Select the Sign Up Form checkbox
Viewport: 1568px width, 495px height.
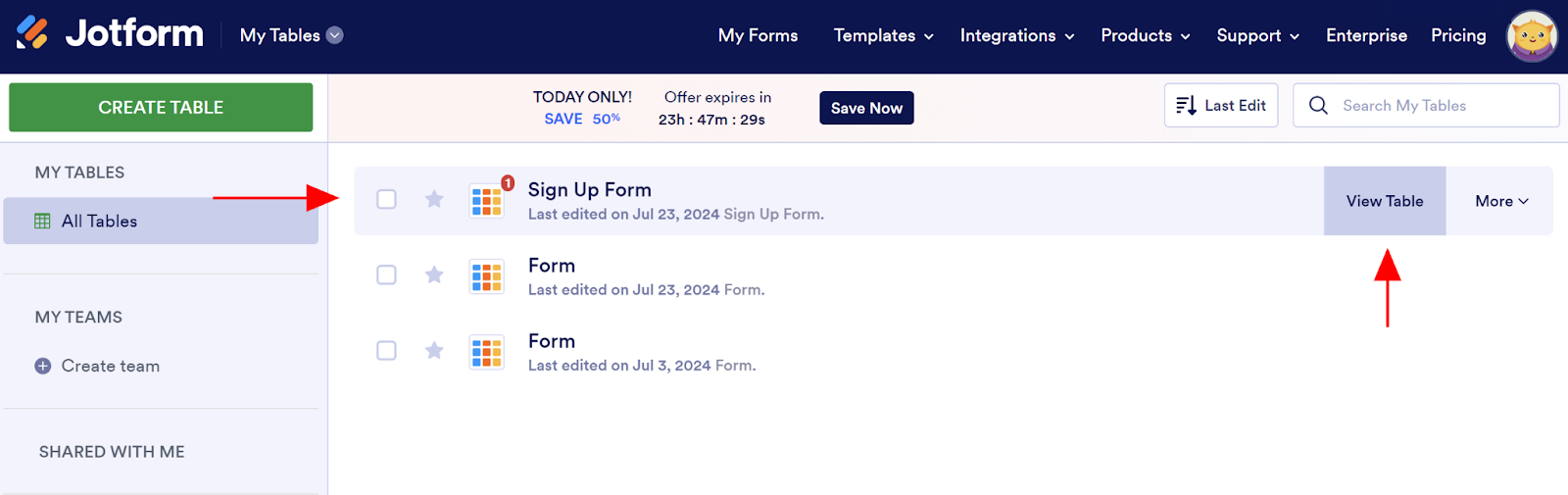(387, 200)
